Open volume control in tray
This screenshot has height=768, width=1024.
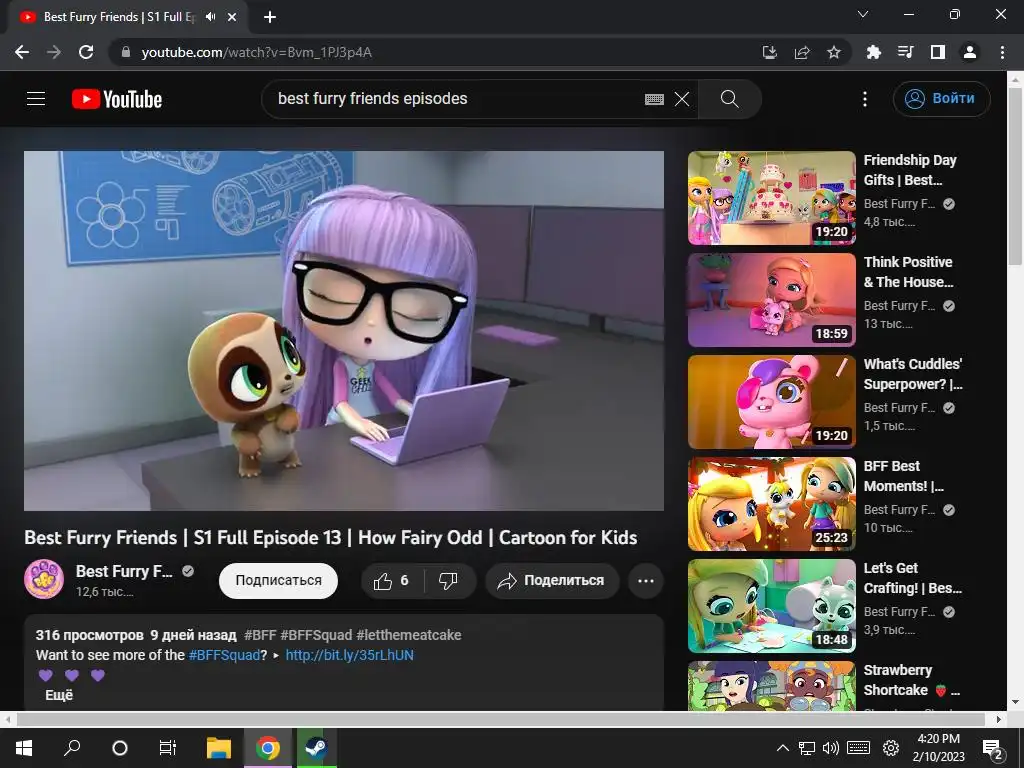831,748
